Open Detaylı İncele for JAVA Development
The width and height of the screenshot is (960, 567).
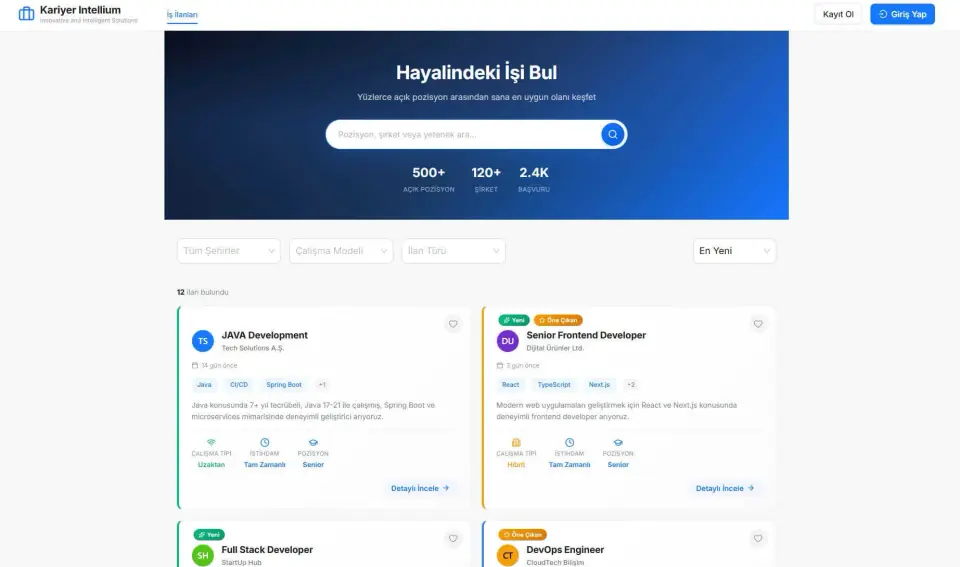tap(420, 488)
